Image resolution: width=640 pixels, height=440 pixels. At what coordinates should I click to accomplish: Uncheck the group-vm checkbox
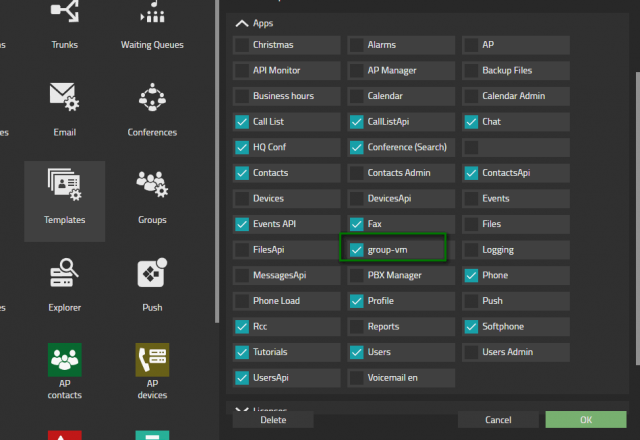pyautogui.click(x=357, y=250)
